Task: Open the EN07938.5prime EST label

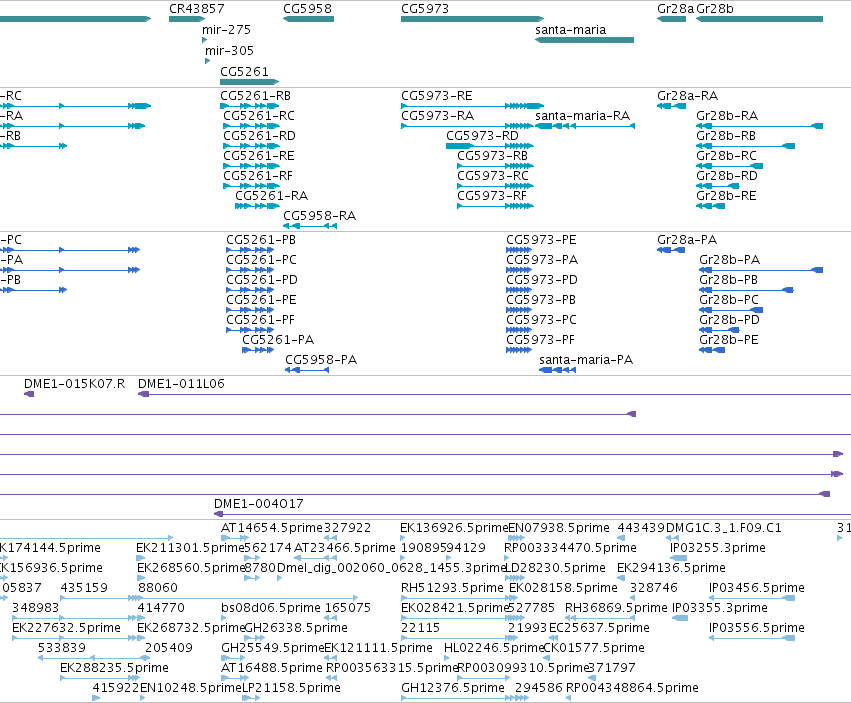Action: (x=559, y=528)
